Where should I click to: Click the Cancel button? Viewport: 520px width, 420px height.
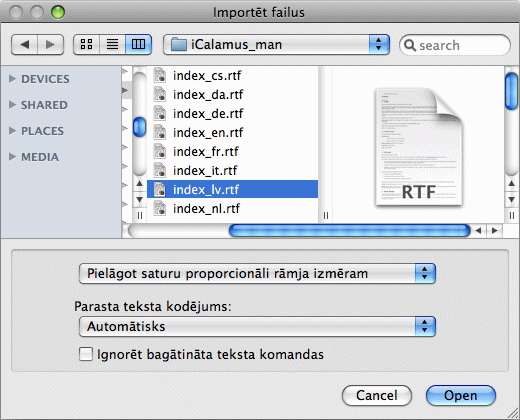[x=377, y=395]
